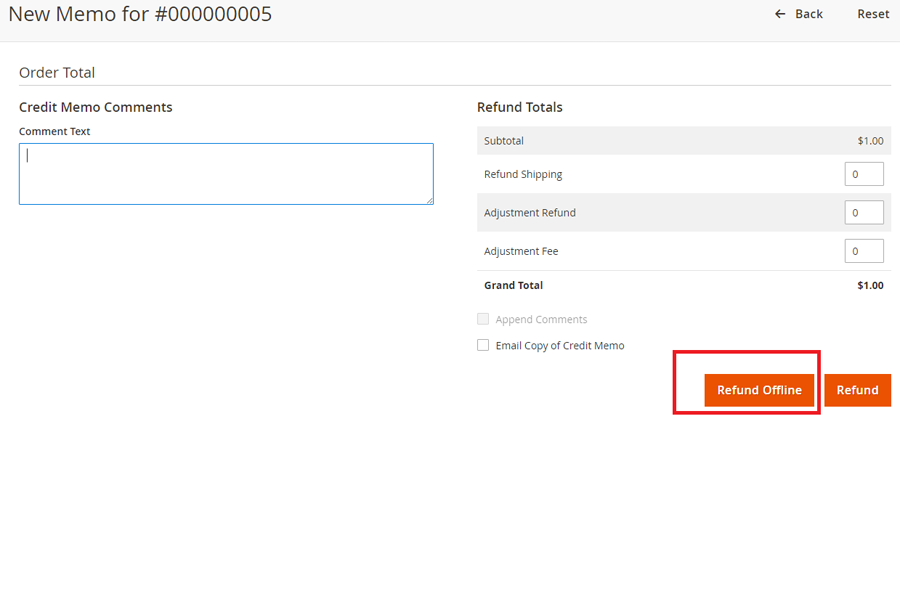Image resolution: width=900 pixels, height=600 pixels.
Task: Click the Back arrow icon
Action: 781,14
